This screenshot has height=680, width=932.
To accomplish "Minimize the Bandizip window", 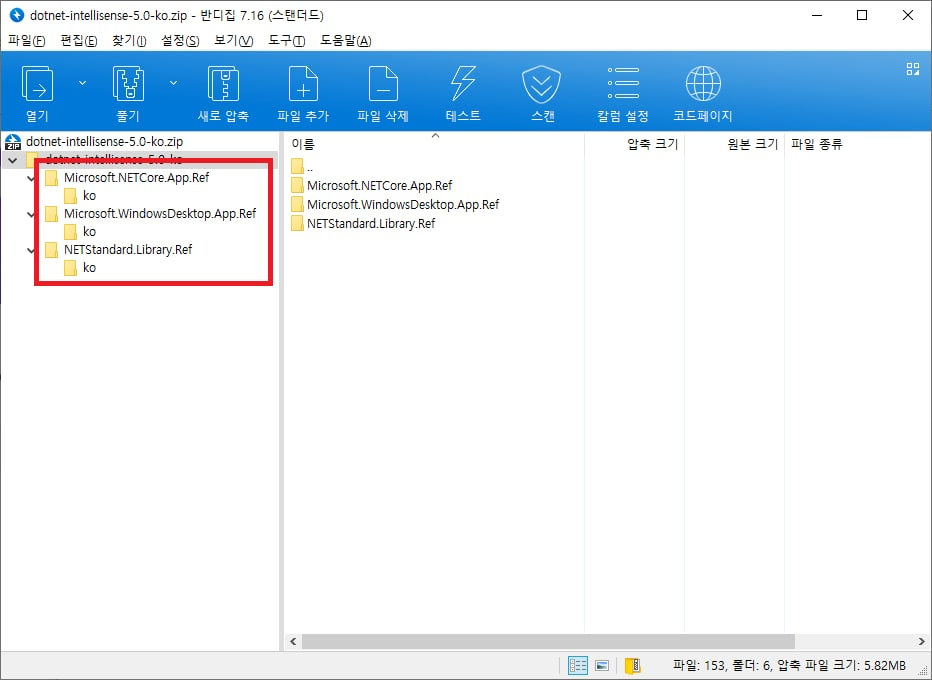I will (x=817, y=15).
